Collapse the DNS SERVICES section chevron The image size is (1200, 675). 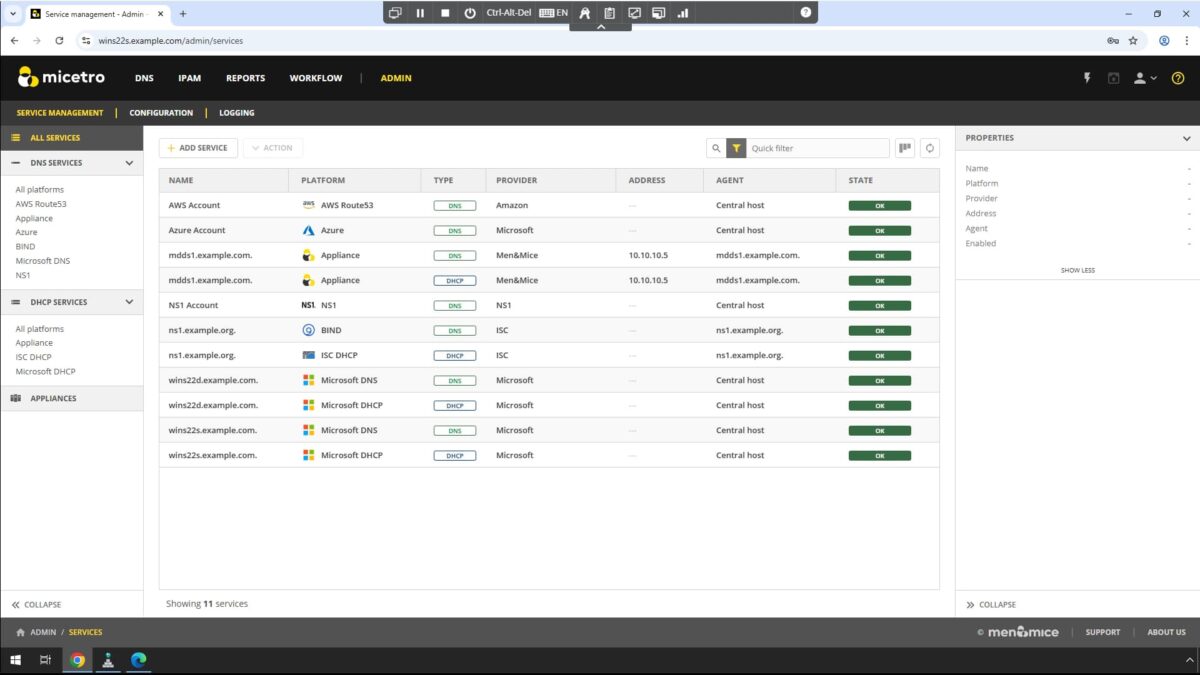click(x=128, y=162)
